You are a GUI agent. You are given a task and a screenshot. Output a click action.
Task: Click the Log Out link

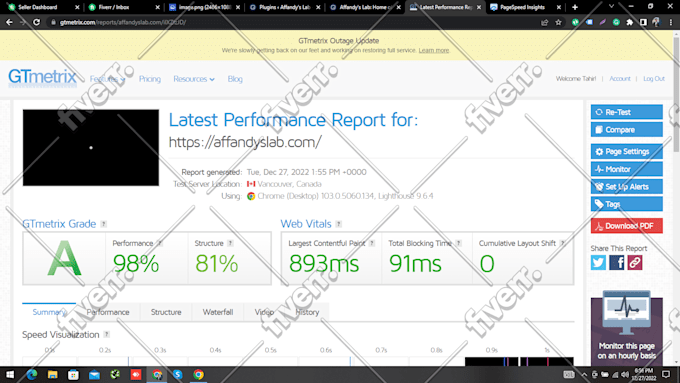click(x=654, y=79)
